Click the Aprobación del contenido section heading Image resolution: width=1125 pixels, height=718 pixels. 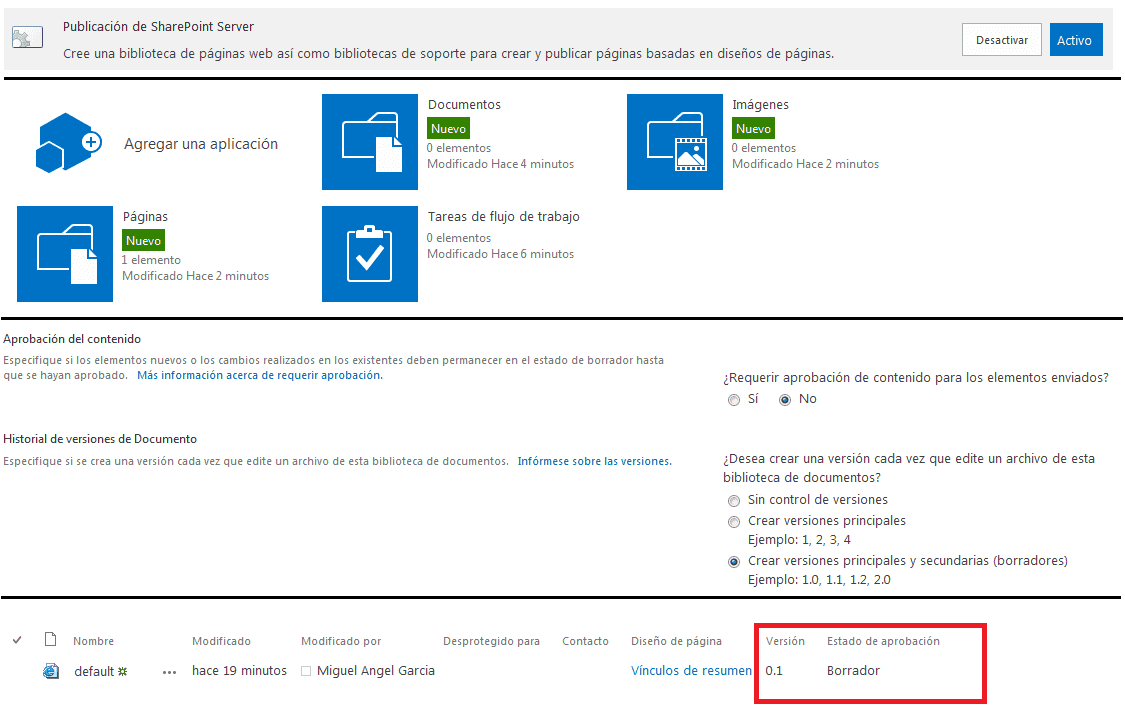72,339
